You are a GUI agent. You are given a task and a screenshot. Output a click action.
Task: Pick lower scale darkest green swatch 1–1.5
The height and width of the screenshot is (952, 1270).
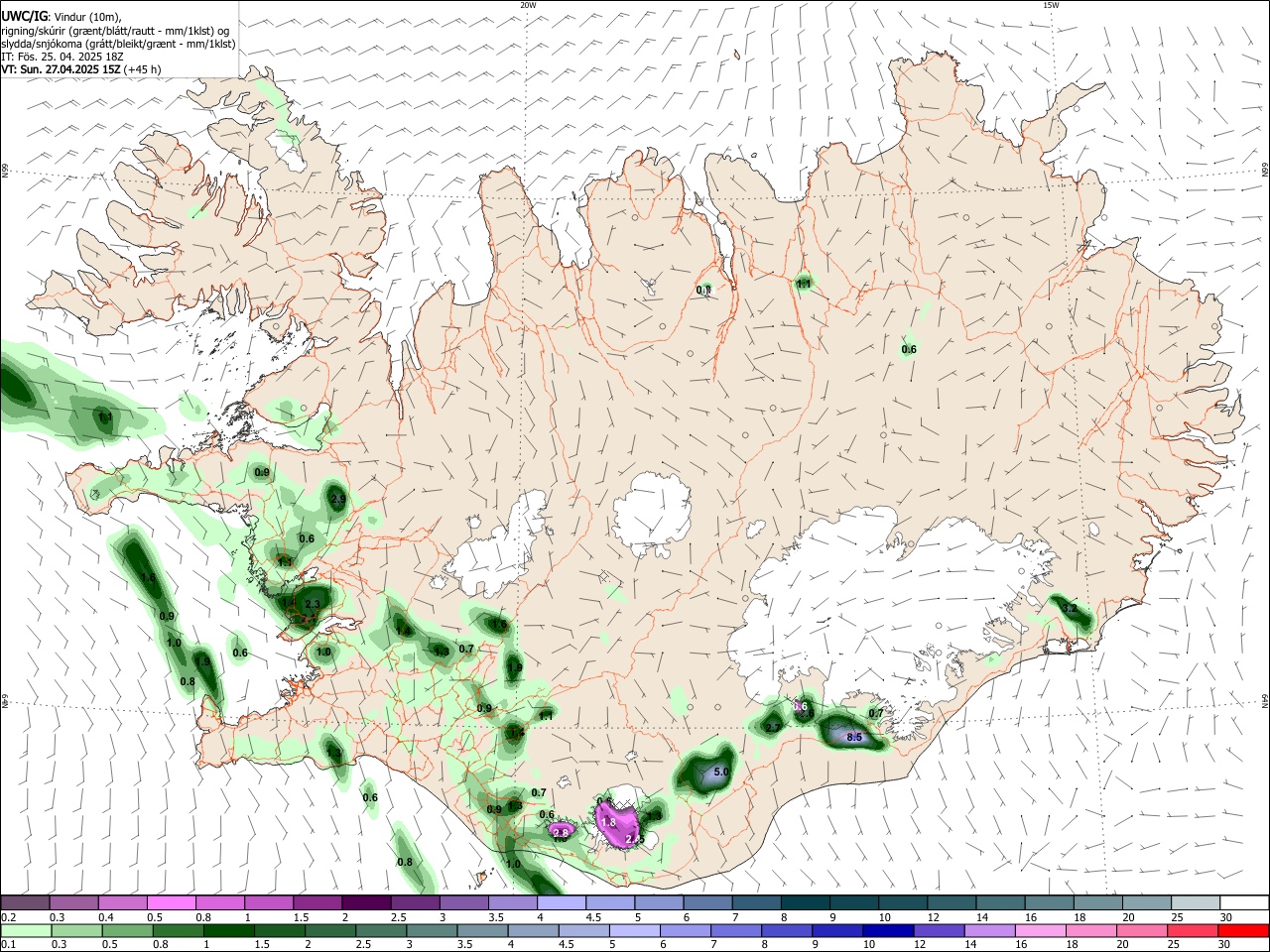(x=229, y=930)
